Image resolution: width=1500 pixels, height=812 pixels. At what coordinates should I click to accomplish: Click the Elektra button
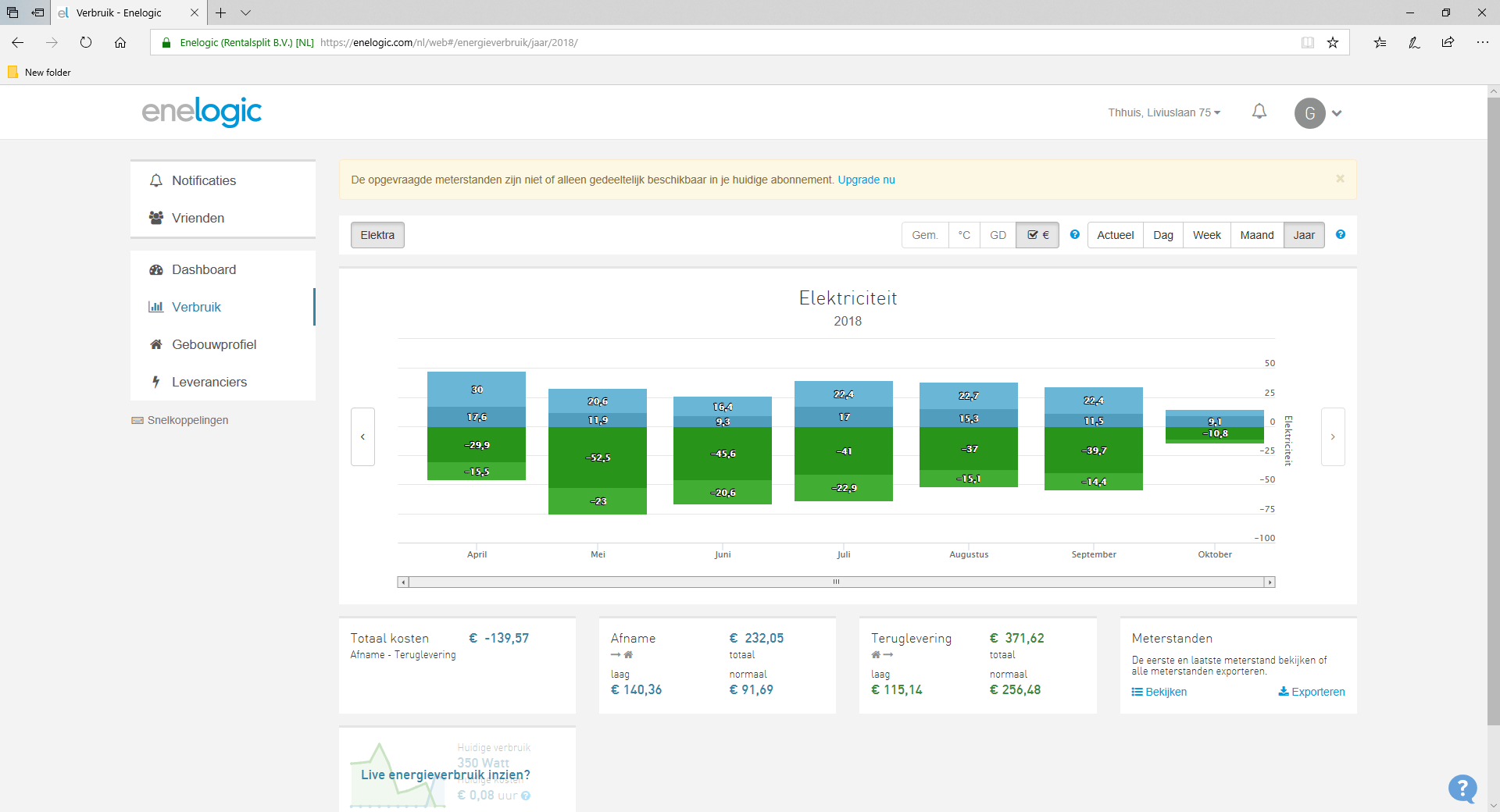[377, 235]
